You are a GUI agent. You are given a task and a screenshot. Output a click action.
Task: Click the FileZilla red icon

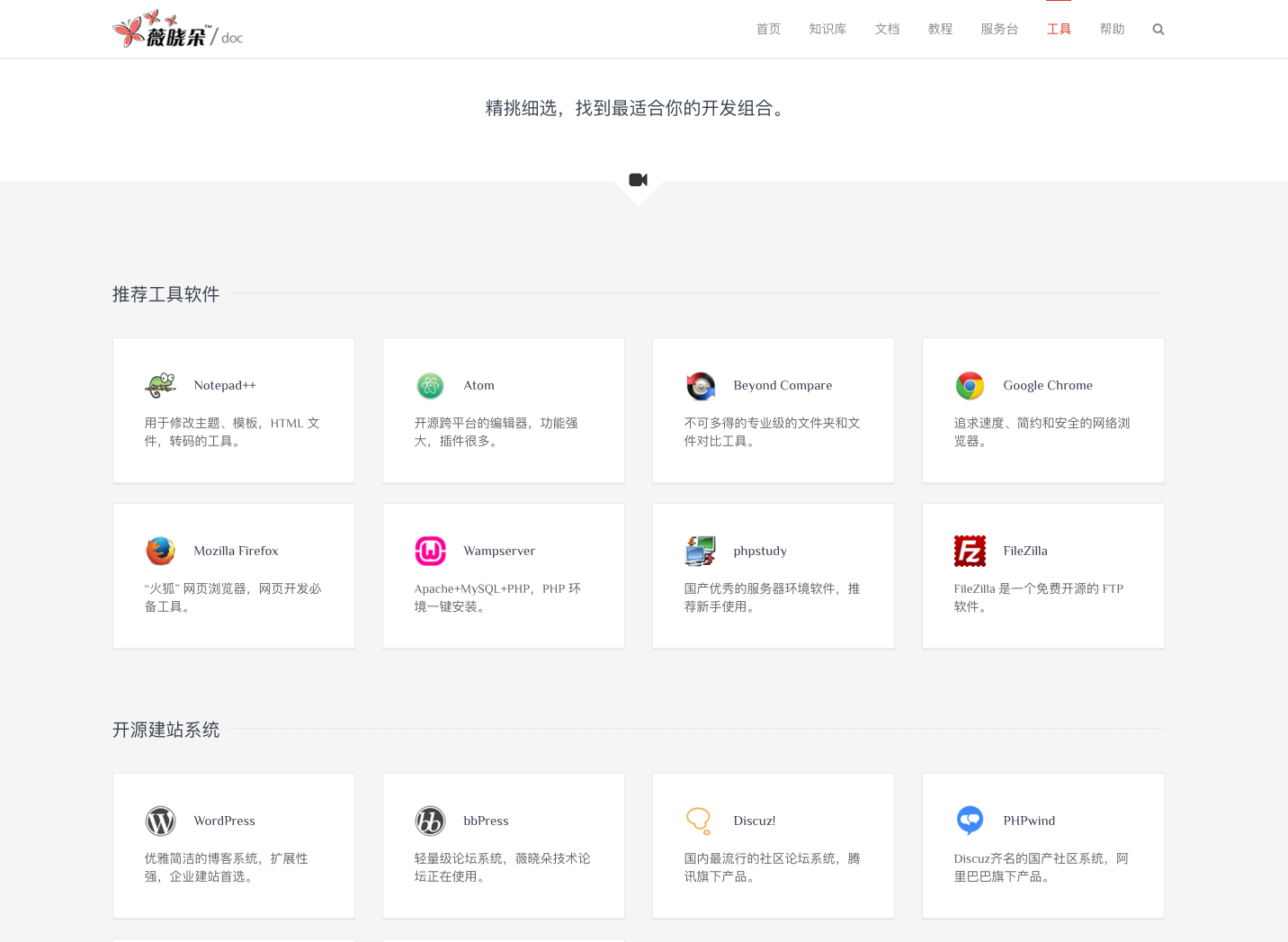[970, 551]
